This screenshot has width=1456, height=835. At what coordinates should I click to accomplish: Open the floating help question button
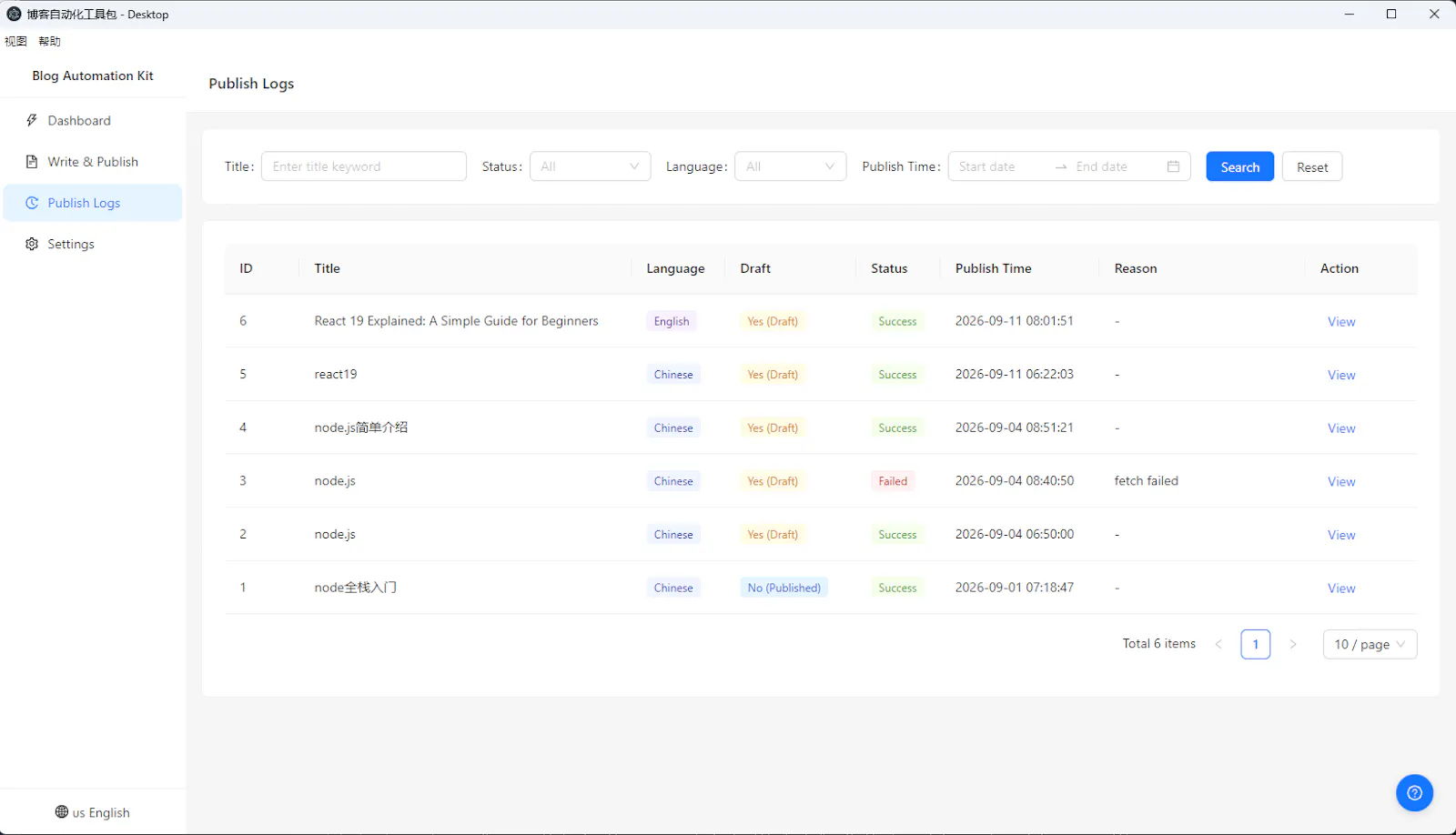pos(1414,792)
